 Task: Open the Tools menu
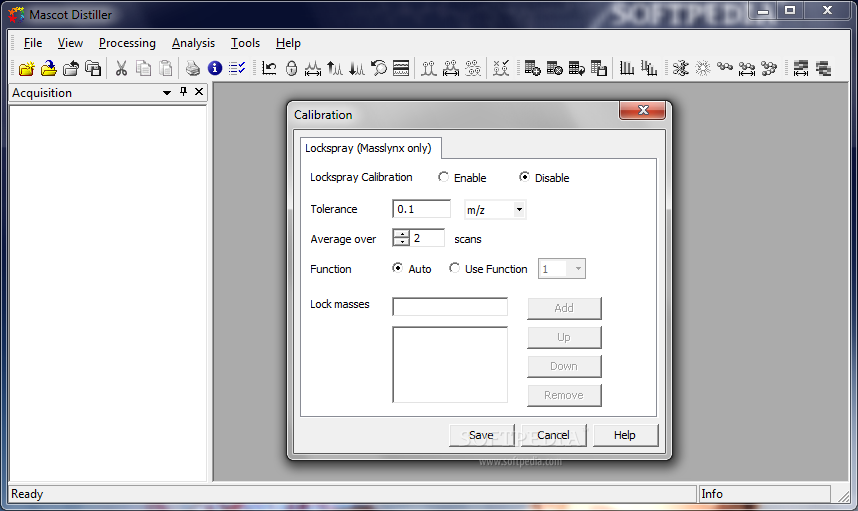tap(245, 43)
